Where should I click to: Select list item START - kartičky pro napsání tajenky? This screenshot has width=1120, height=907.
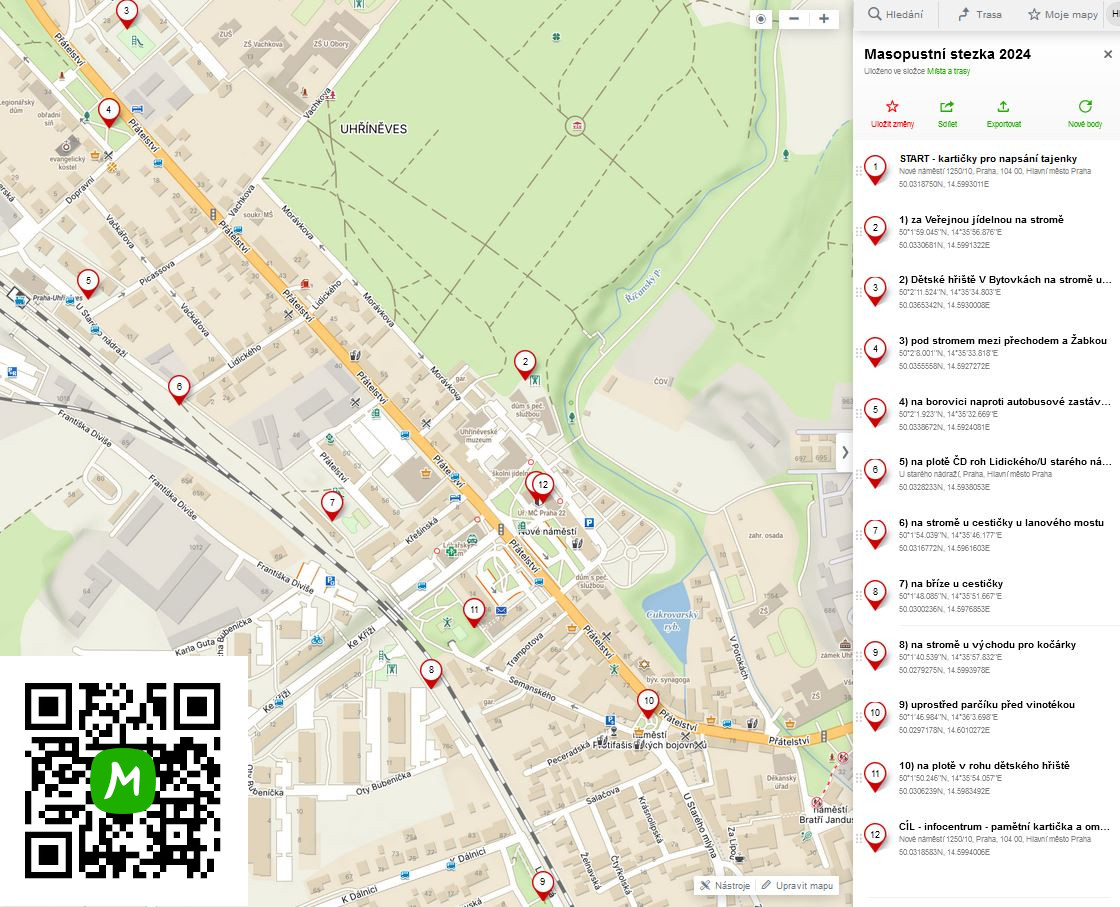(986, 171)
